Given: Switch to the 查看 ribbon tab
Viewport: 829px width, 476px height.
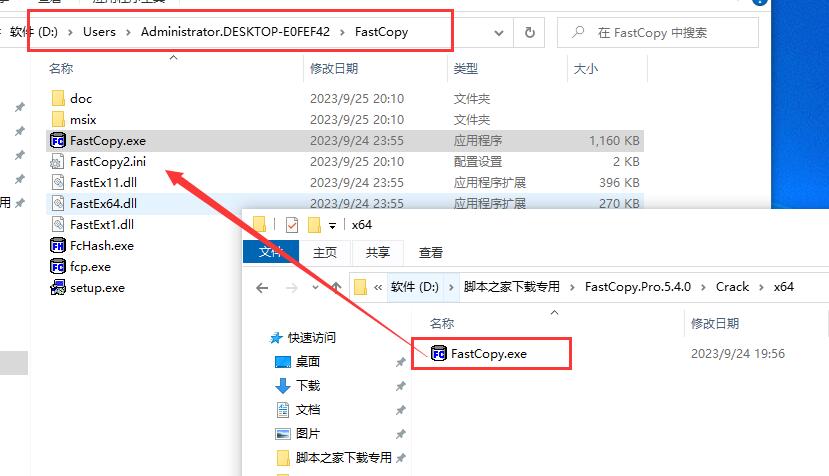Looking at the screenshot, I should [x=430, y=252].
